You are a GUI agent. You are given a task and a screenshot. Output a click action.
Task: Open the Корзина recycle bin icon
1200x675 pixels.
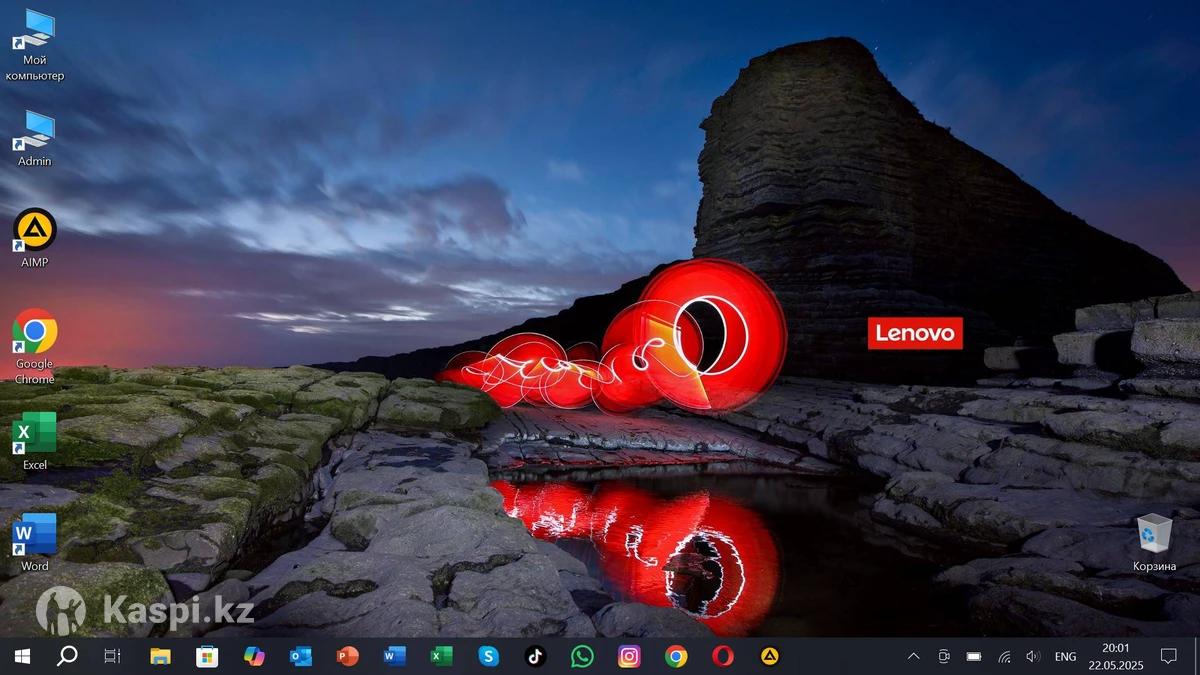(x=1154, y=542)
